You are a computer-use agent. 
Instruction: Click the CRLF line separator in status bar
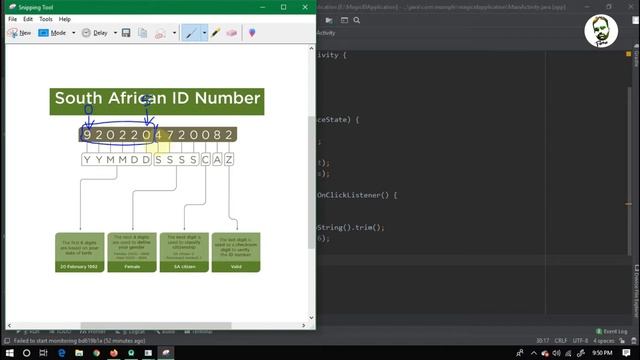560,340
